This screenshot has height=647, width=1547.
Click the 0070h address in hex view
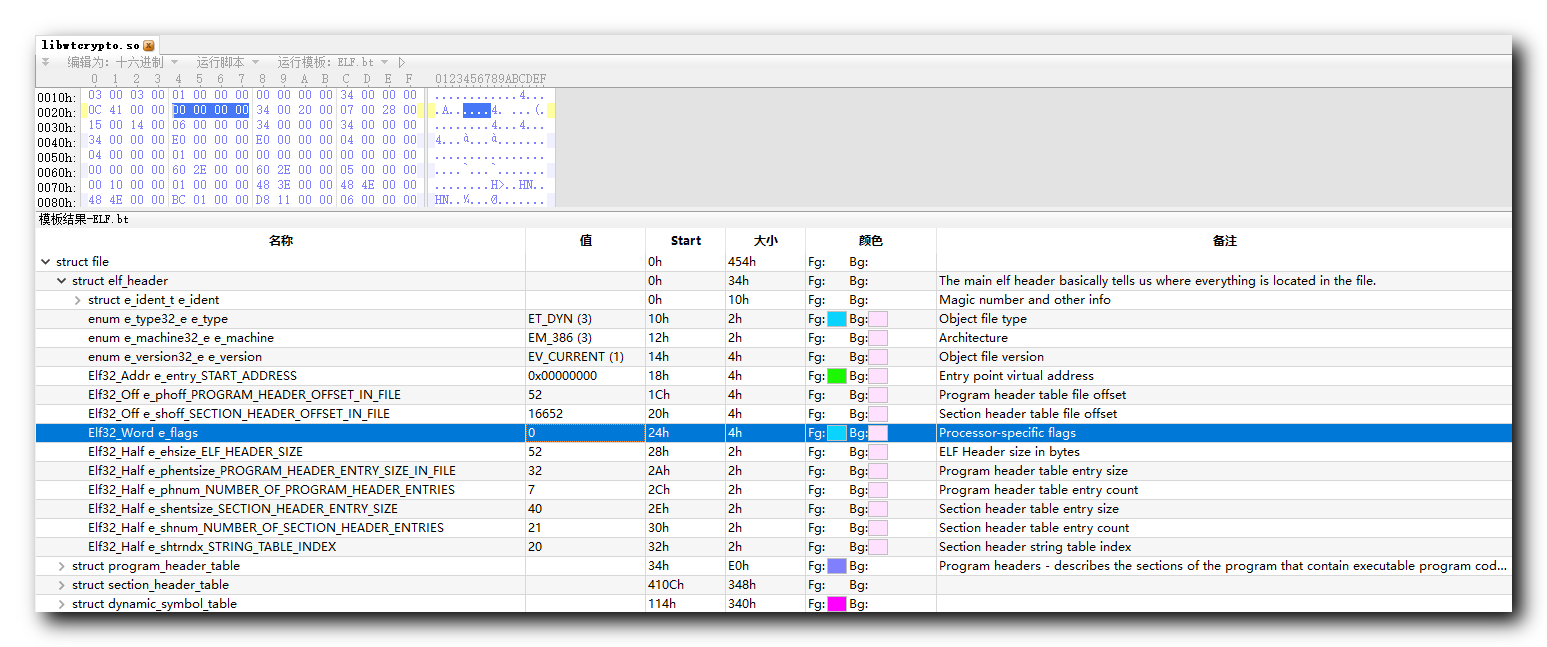click(x=56, y=187)
